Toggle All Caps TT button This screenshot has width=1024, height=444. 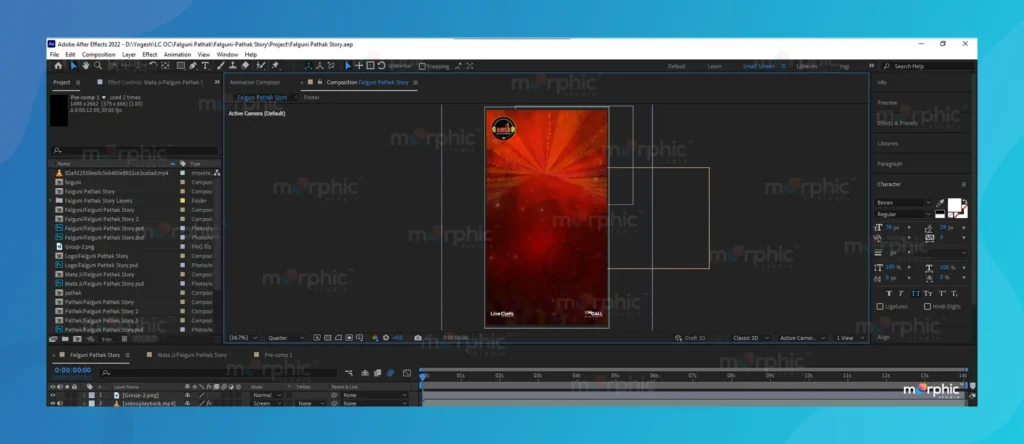coord(916,293)
